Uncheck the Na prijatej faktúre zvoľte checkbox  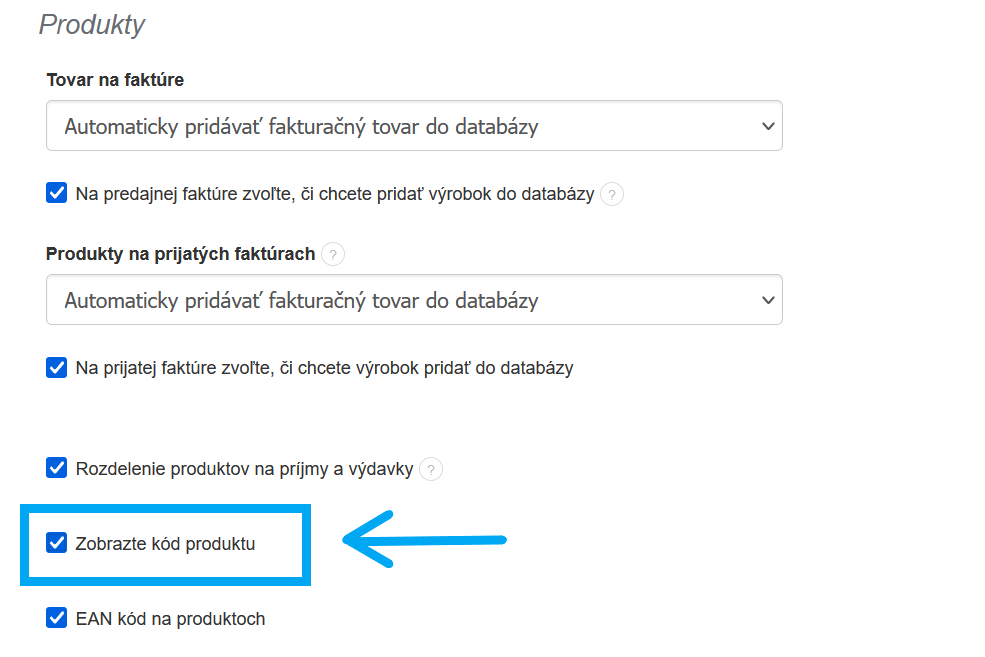click(57, 367)
